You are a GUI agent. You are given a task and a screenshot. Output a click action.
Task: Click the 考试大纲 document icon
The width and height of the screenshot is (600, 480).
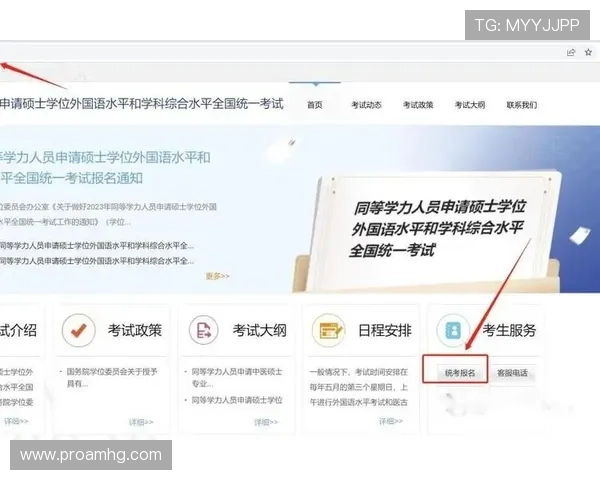tap(204, 330)
